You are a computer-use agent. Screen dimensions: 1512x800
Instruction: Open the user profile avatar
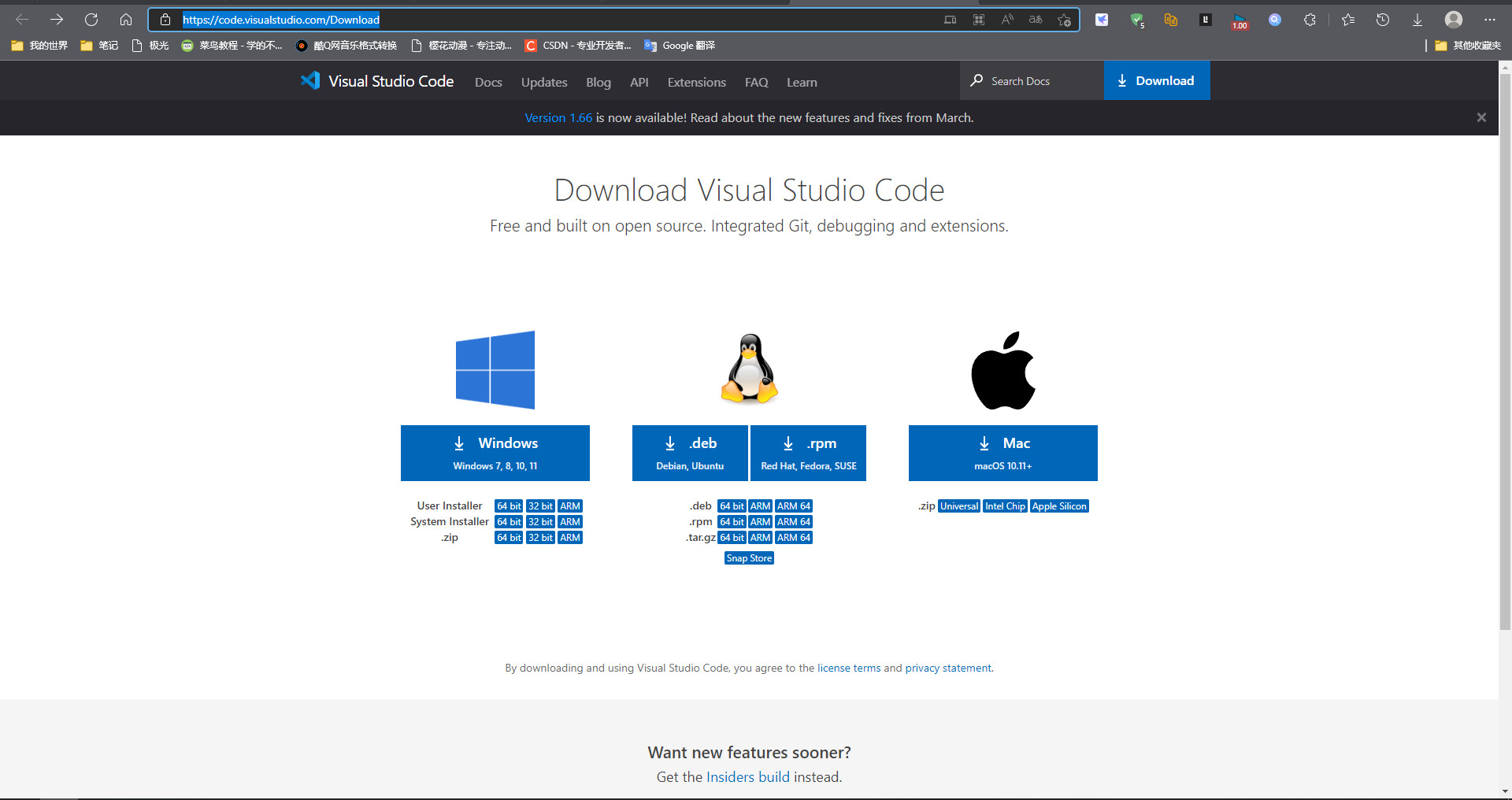pos(1454,20)
